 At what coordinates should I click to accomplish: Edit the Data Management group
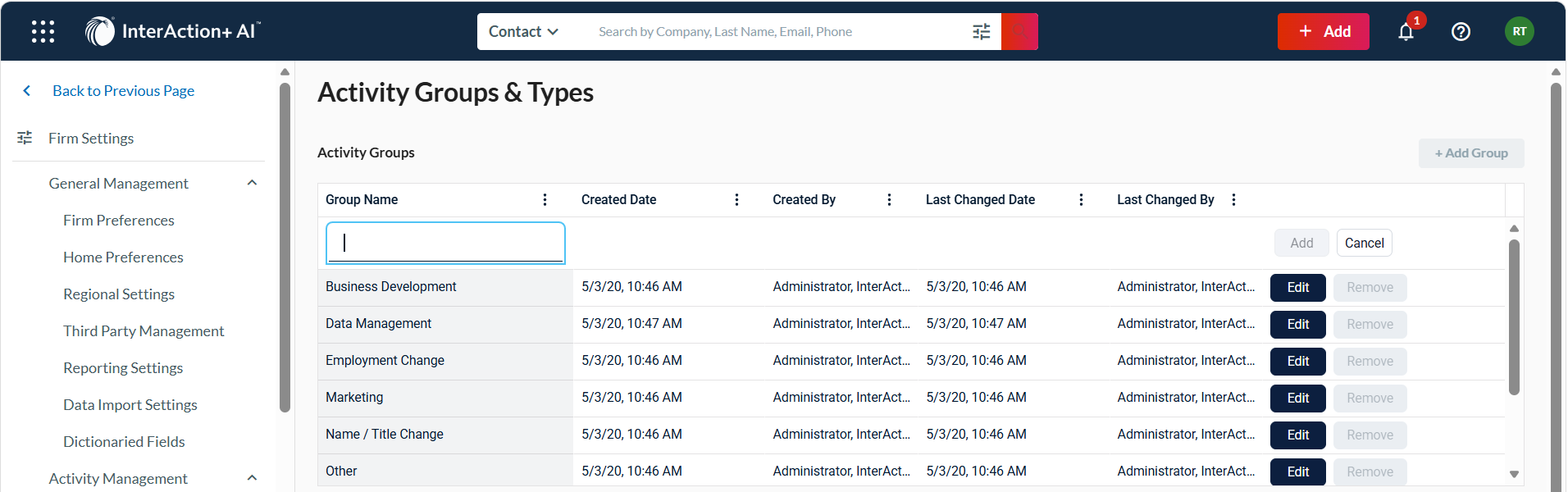(x=1298, y=324)
